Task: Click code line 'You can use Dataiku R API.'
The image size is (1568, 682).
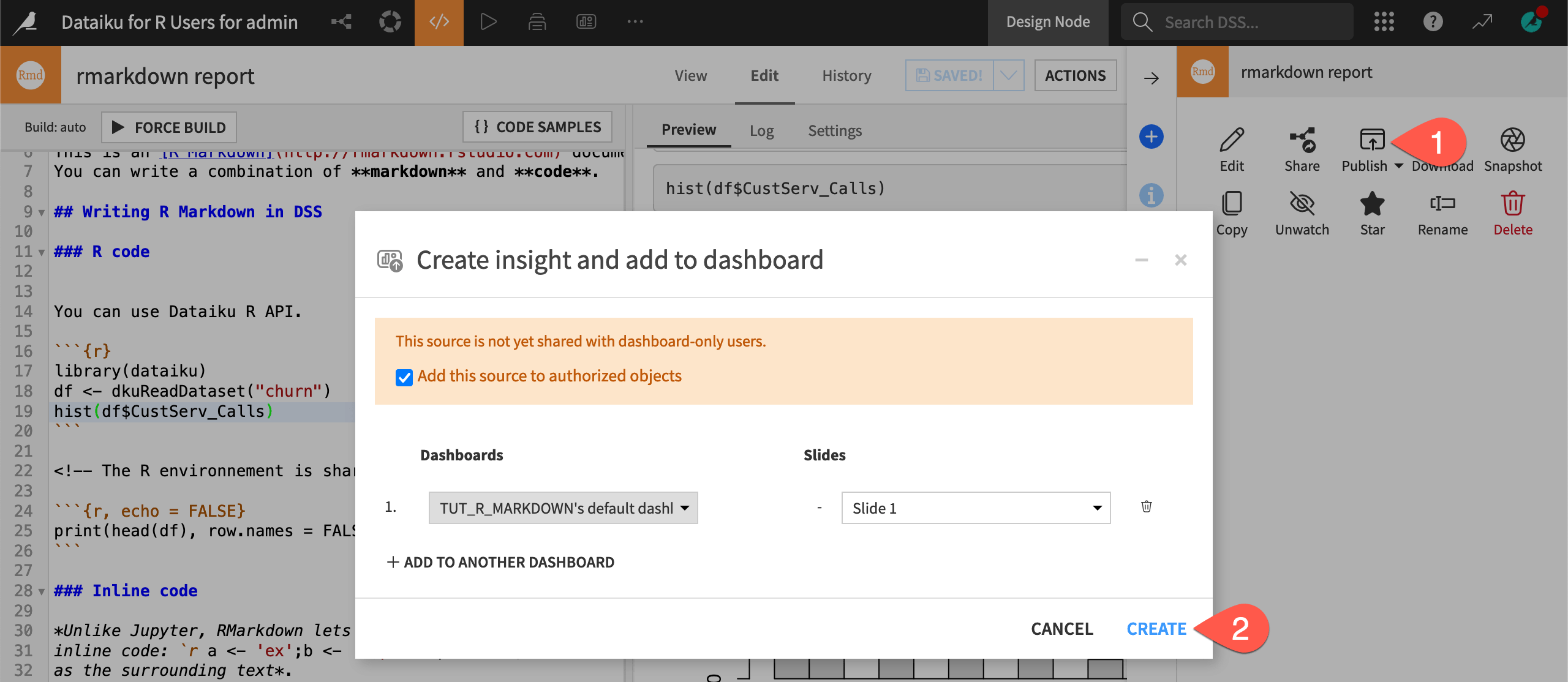Action: click(178, 312)
